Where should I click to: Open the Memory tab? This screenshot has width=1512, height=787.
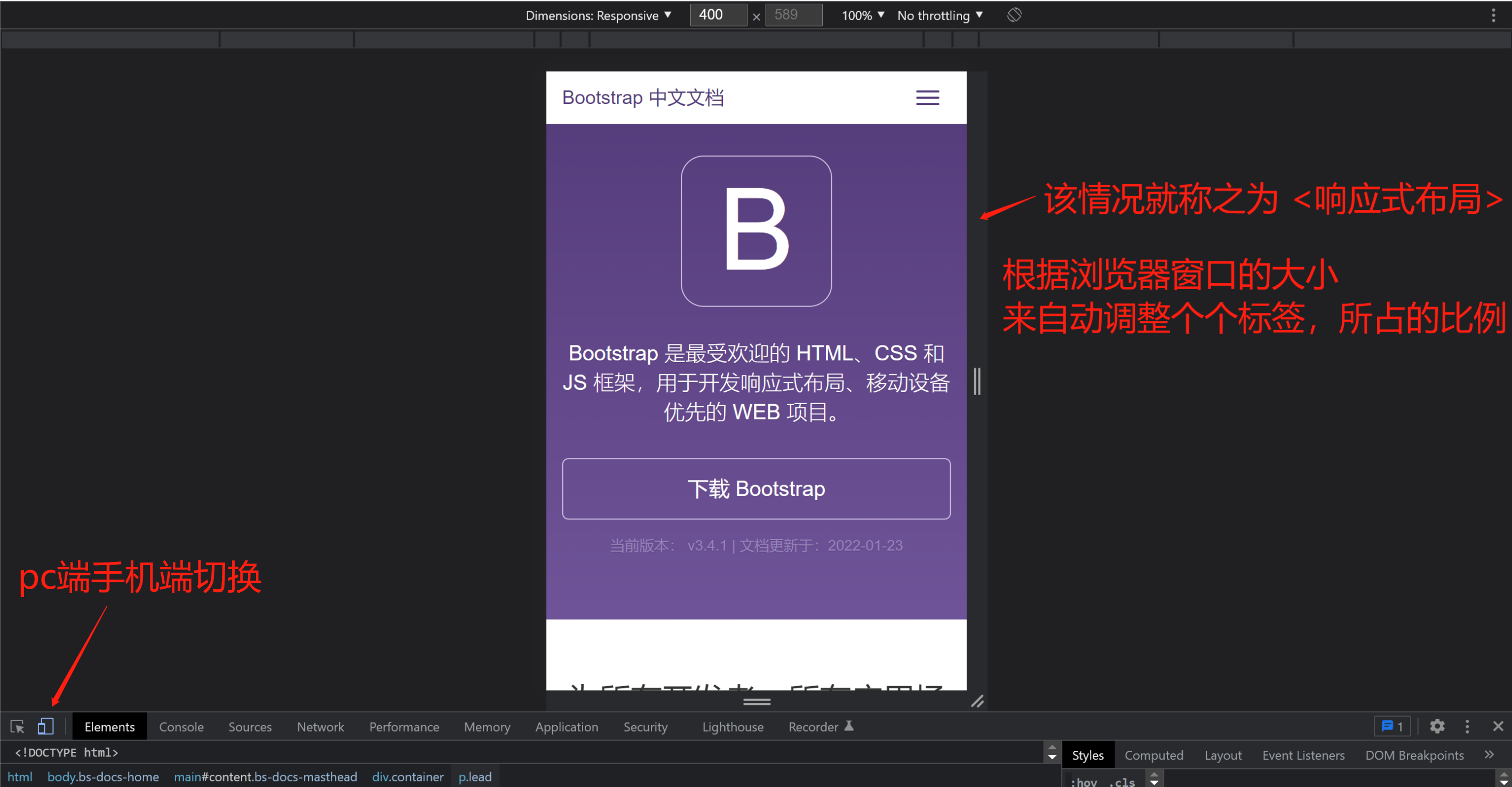(x=487, y=727)
